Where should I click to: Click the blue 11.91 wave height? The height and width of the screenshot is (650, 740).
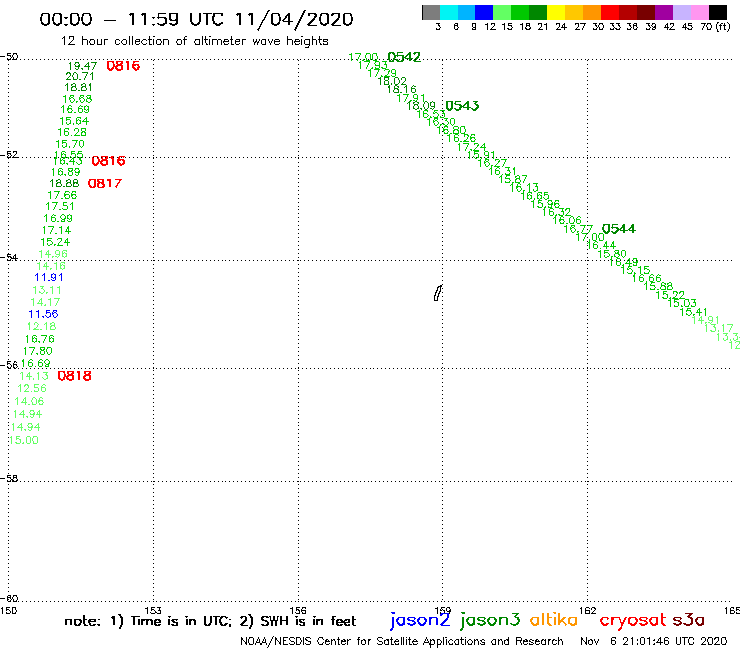49,278
